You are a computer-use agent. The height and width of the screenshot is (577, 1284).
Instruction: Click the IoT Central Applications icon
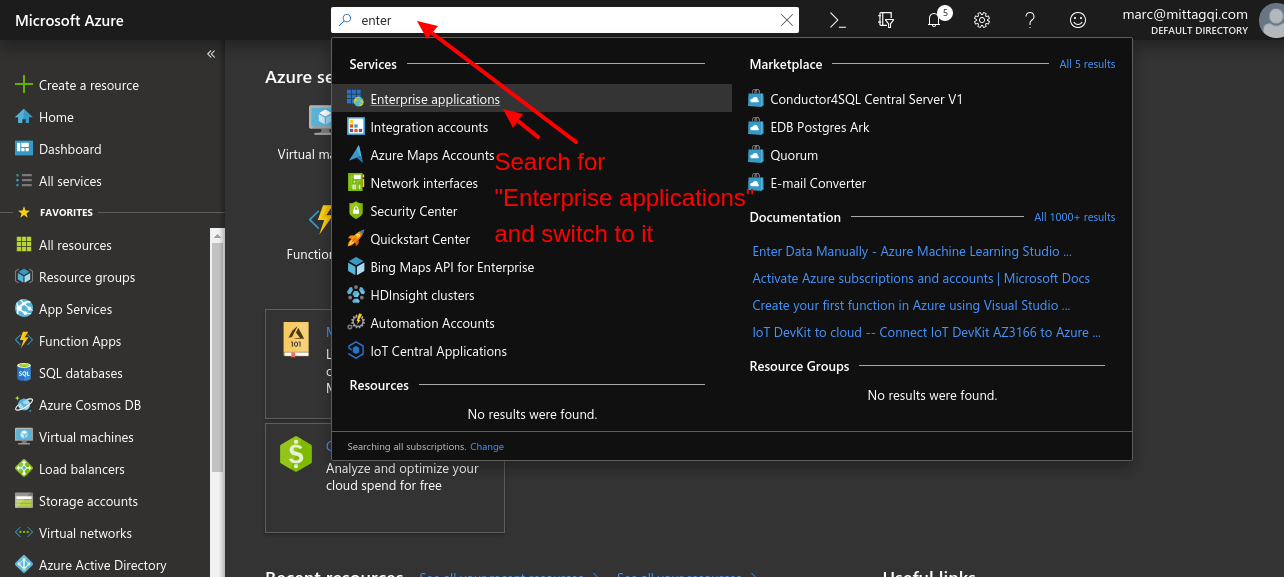tap(355, 350)
